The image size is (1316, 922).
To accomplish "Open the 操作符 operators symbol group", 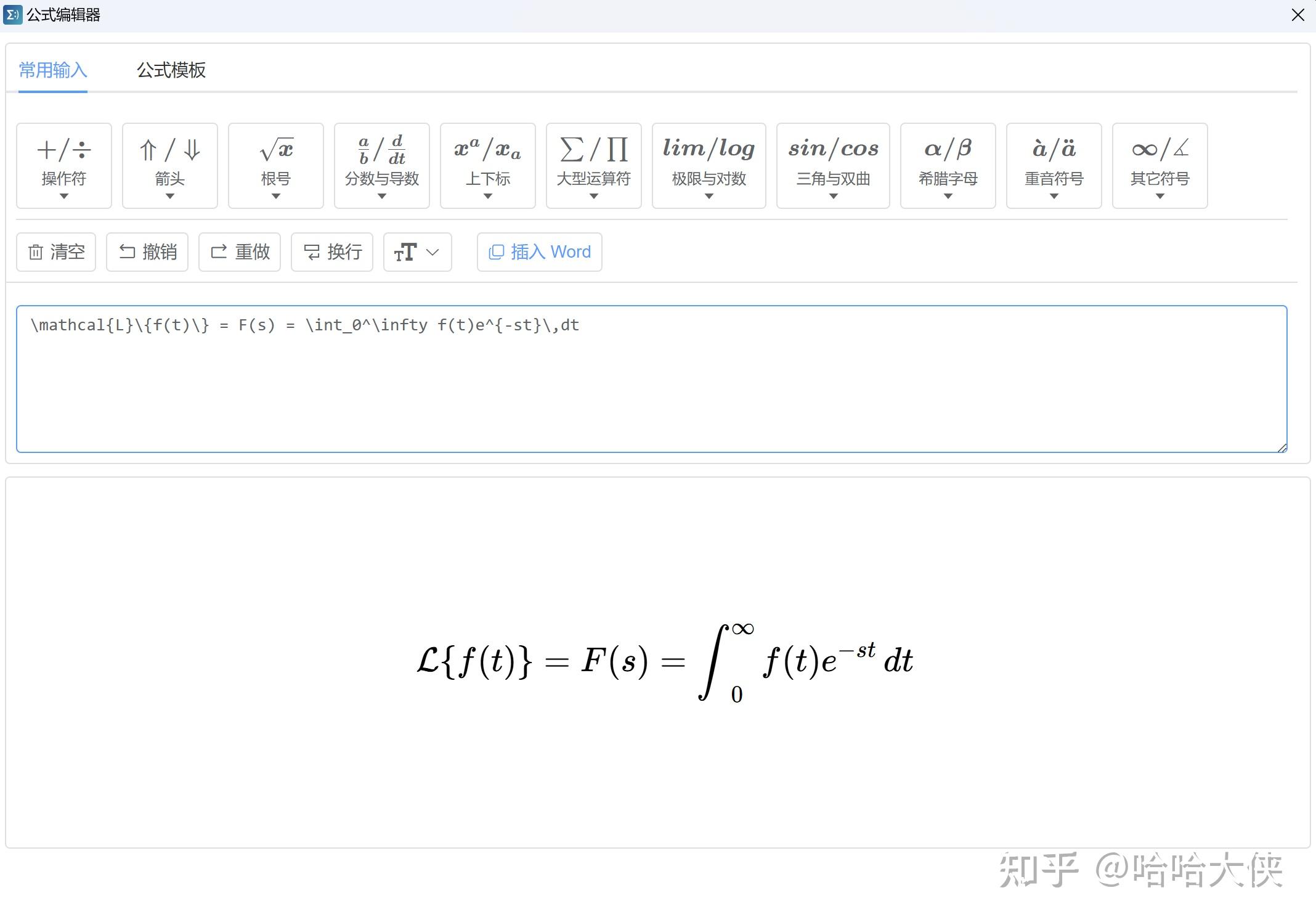I will point(64,166).
